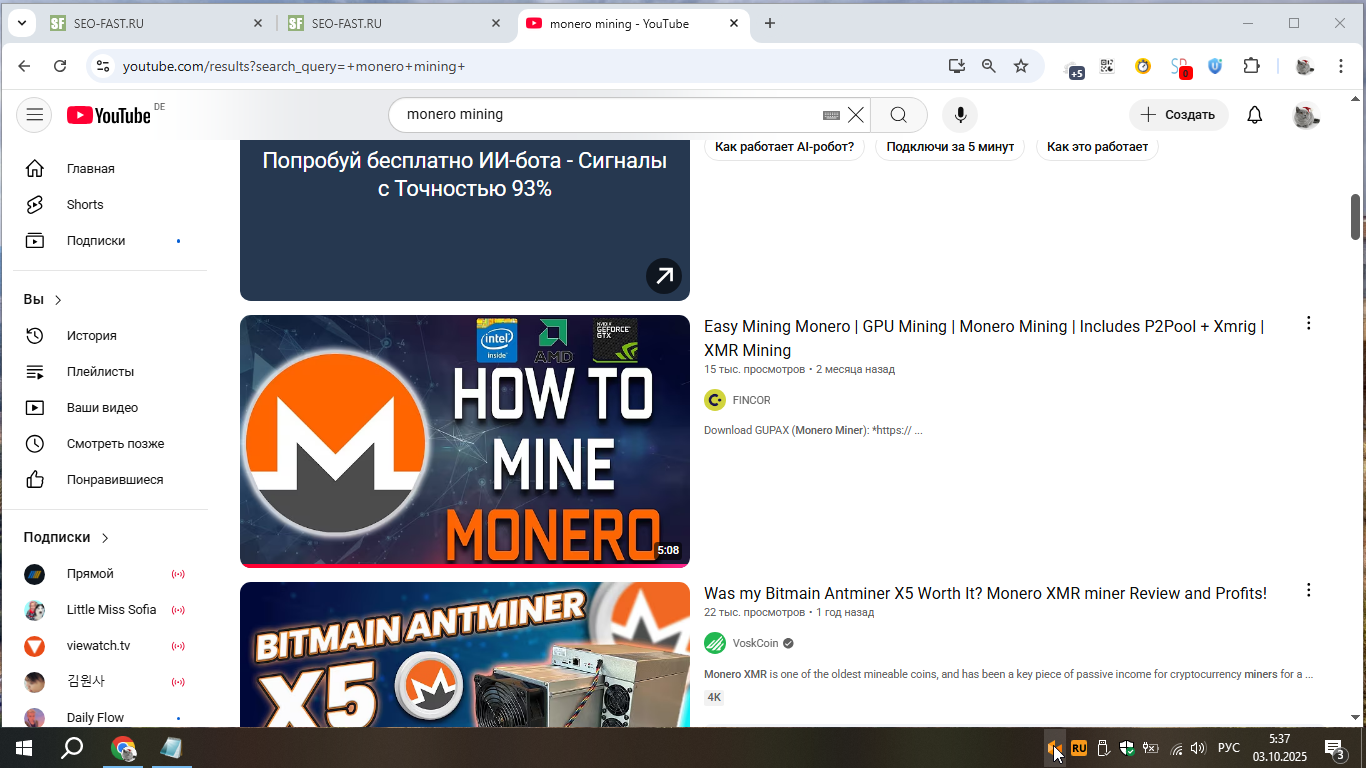The image size is (1366, 768).
Task: Open the Extensions puzzle piece menu
Action: click(x=1251, y=66)
